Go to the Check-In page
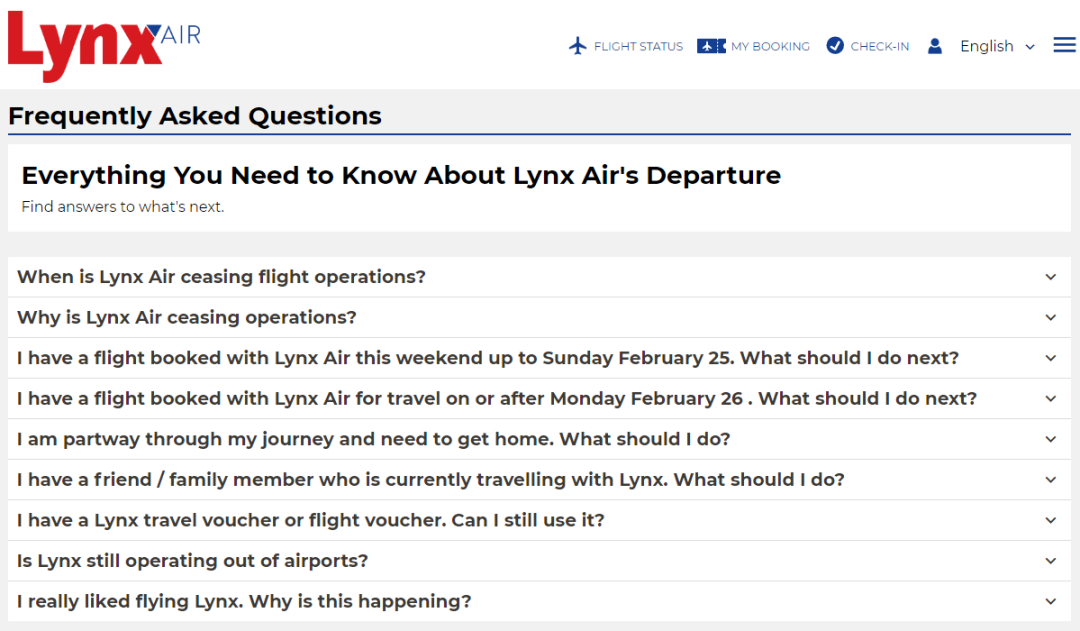 point(880,46)
